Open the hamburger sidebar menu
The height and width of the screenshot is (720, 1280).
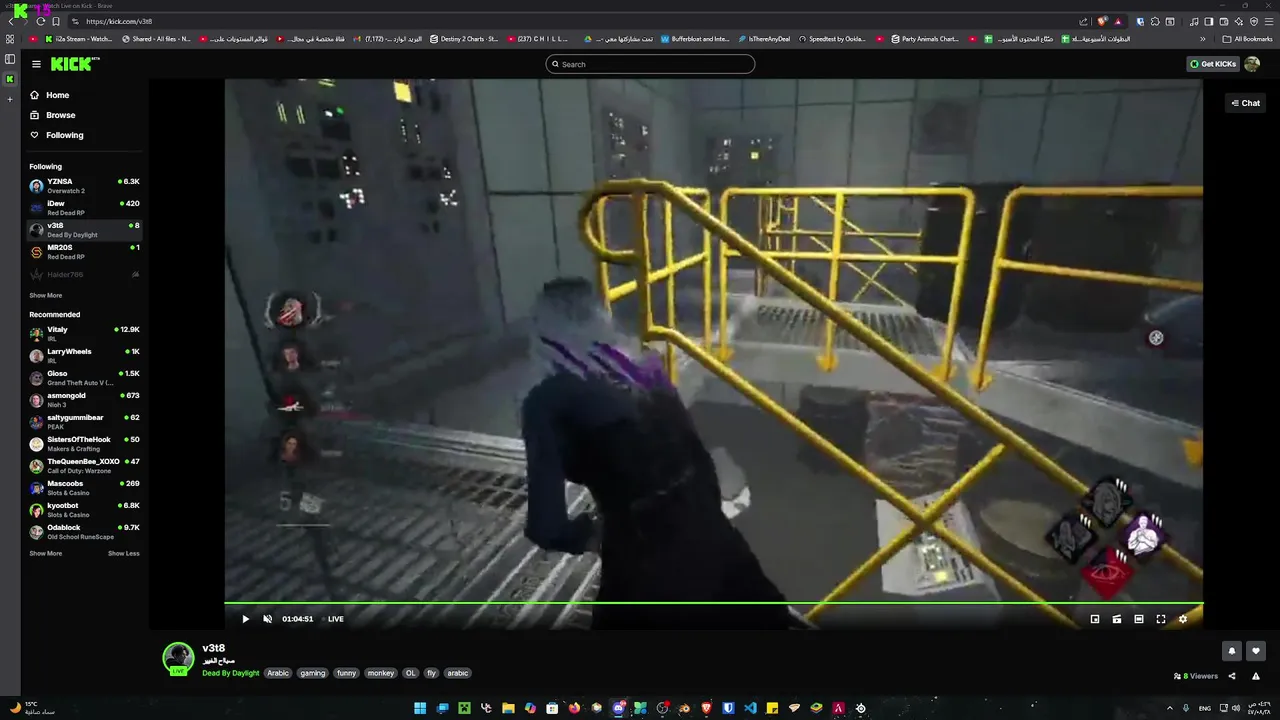click(x=36, y=64)
